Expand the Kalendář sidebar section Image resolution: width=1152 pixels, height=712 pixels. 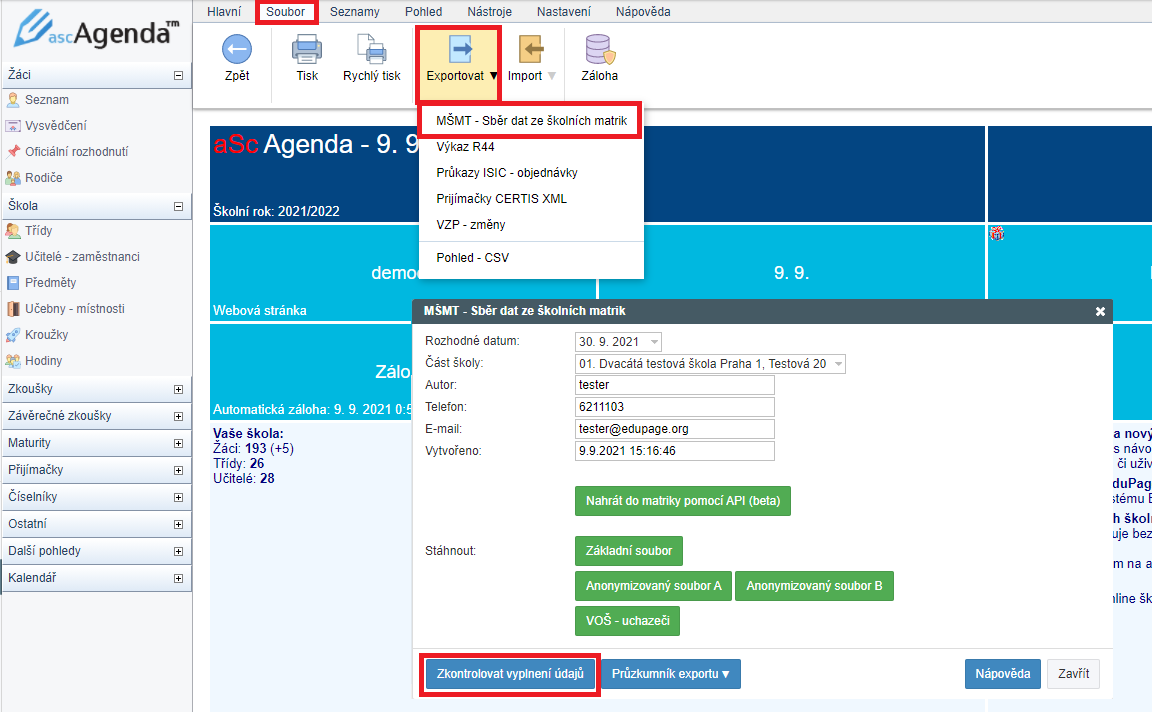tap(178, 579)
